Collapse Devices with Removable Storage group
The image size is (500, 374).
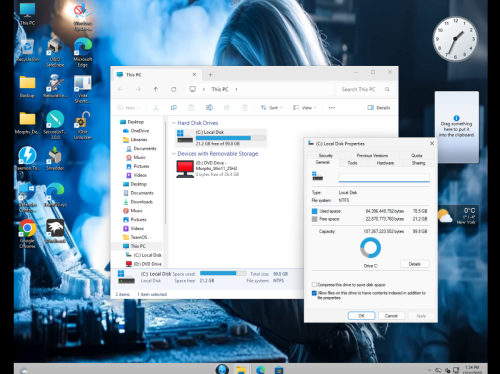click(x=174, y=154)
